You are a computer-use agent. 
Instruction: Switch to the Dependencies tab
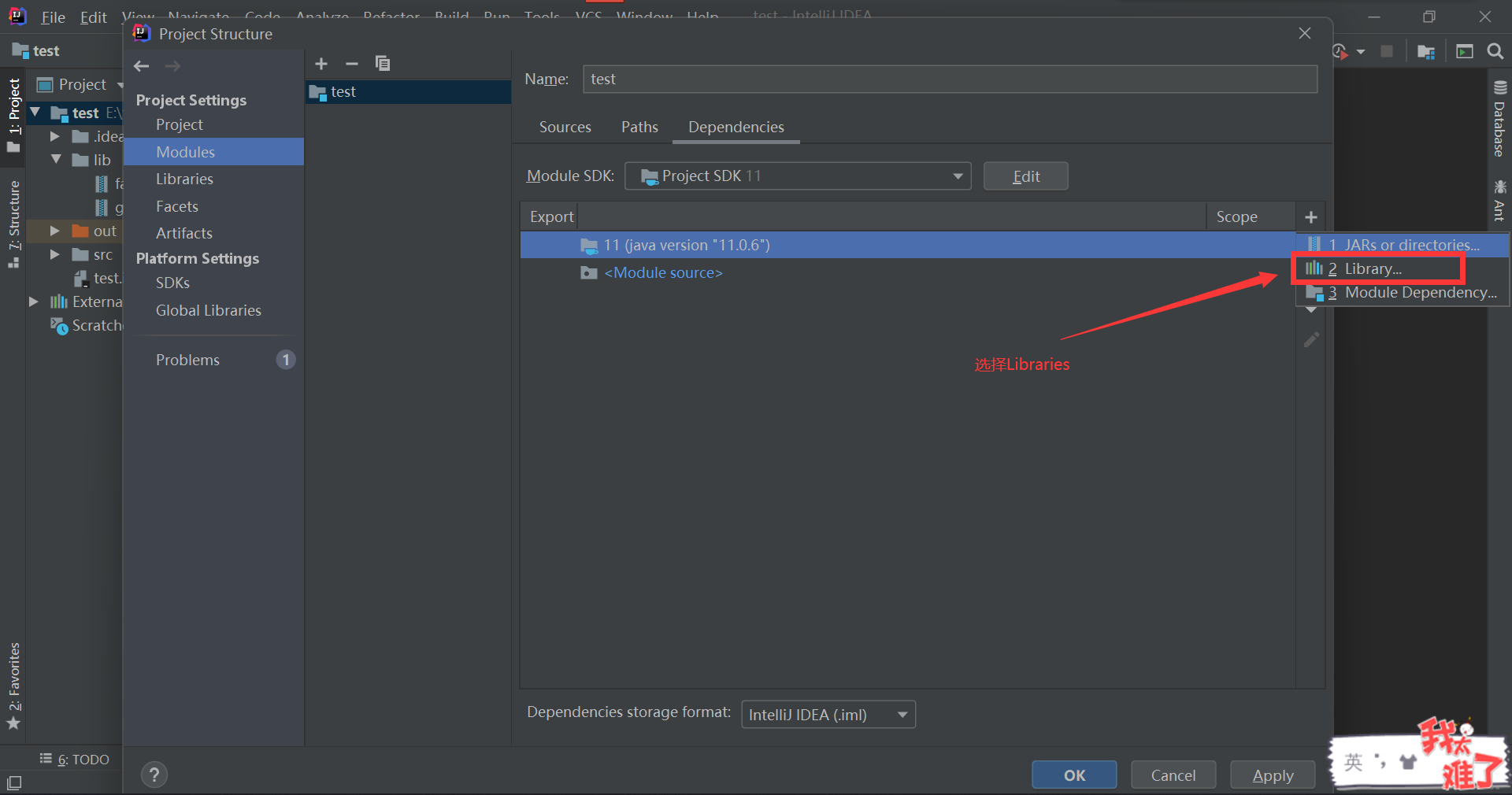(x=736, y=128)
